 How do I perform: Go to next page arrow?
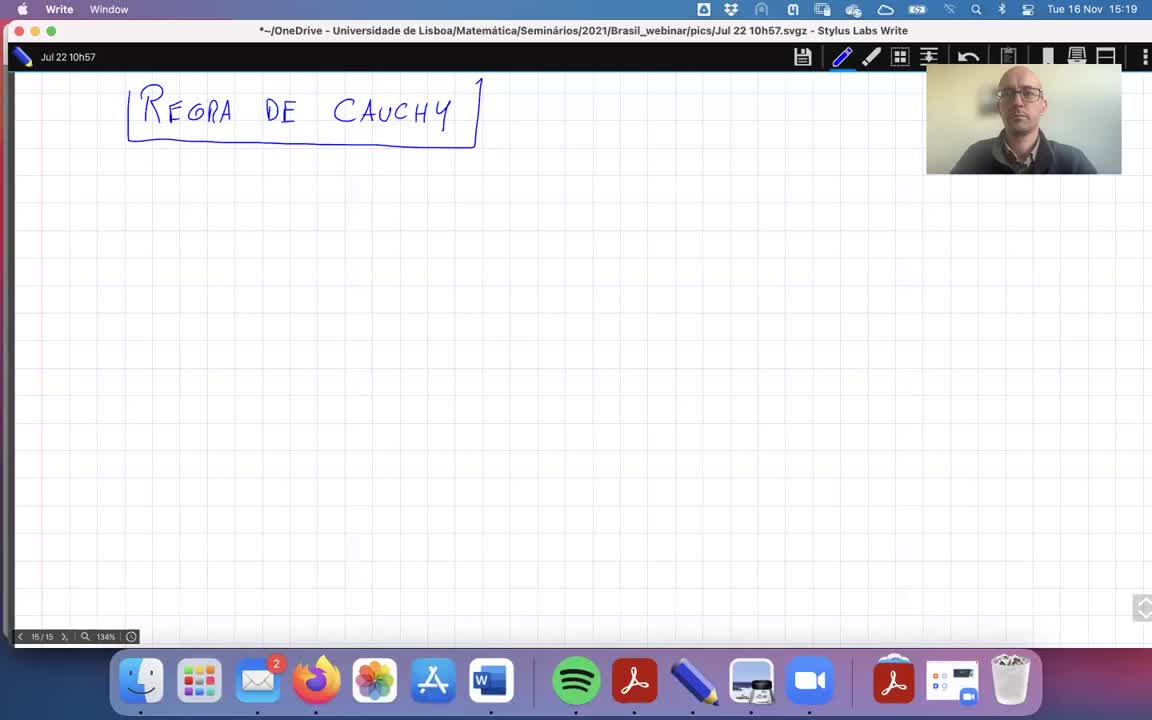point(65,637)
